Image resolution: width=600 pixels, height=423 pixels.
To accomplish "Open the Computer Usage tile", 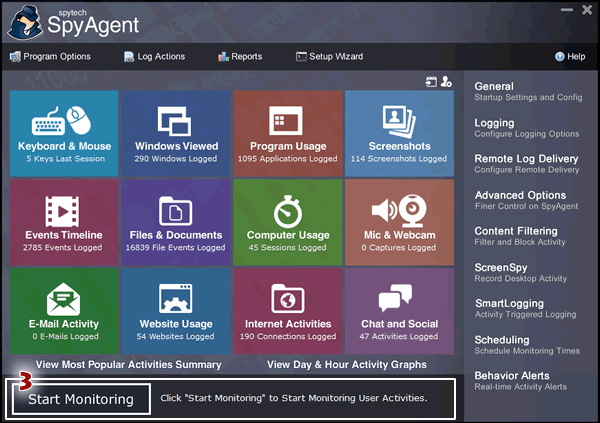I will click(288, 222).
